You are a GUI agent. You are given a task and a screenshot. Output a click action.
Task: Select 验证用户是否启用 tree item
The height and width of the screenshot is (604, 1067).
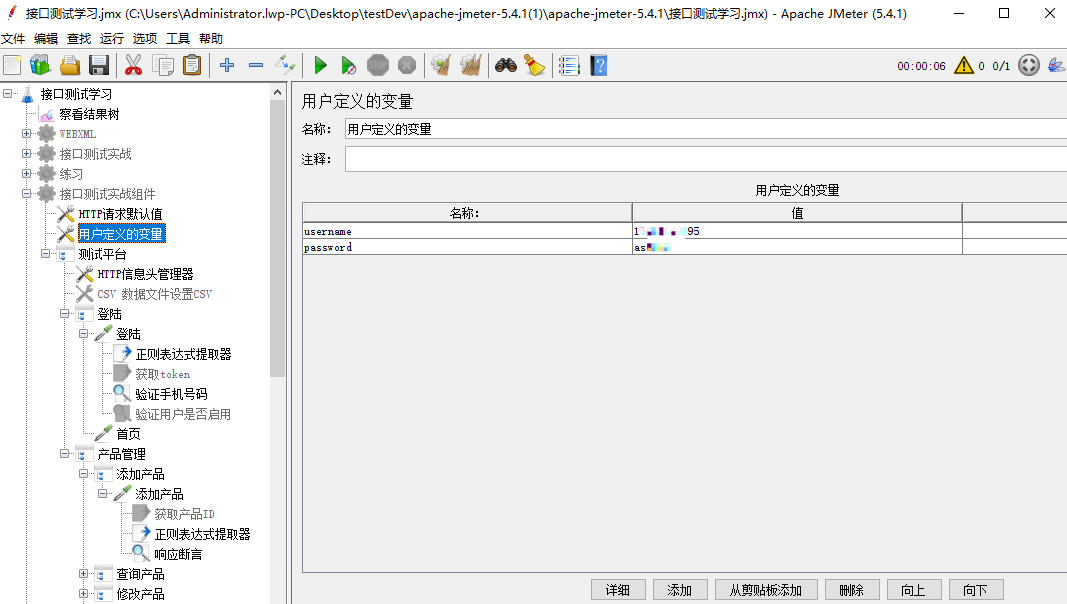tap(182, 414)
